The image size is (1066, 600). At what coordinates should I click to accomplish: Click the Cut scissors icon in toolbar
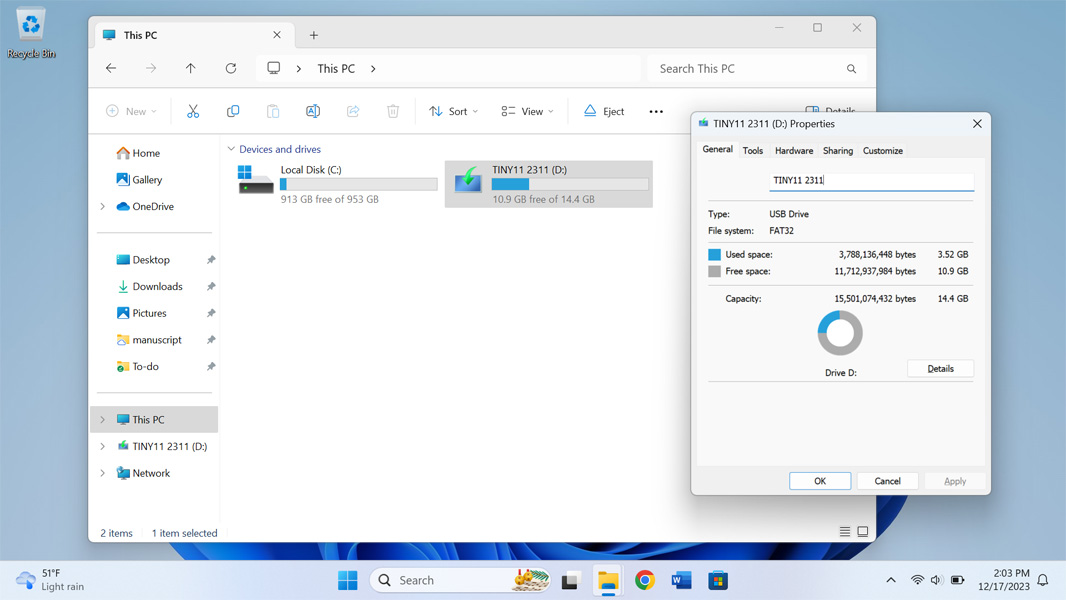tap(193, 111)
